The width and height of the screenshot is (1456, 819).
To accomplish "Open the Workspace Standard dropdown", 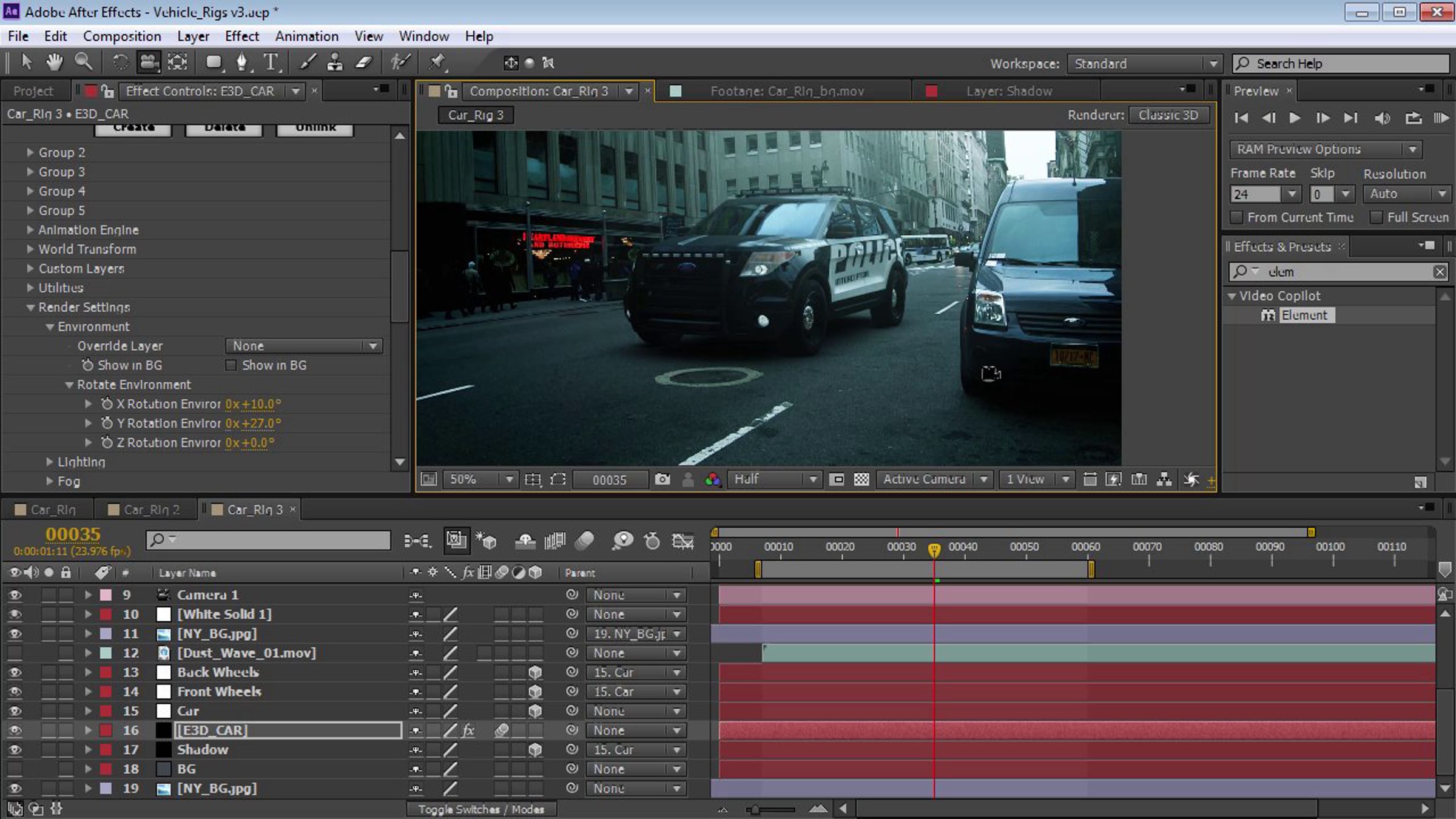I will point(1144,64).
